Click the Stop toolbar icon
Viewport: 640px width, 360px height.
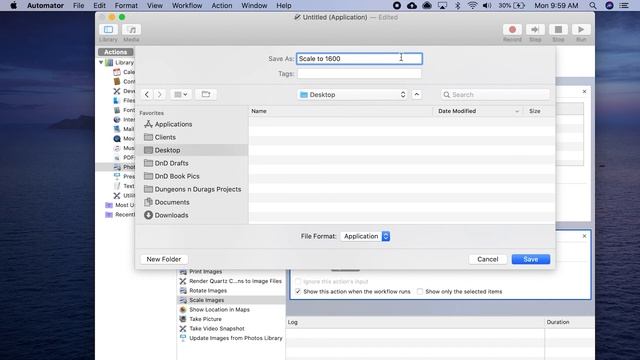pos(558,29)
